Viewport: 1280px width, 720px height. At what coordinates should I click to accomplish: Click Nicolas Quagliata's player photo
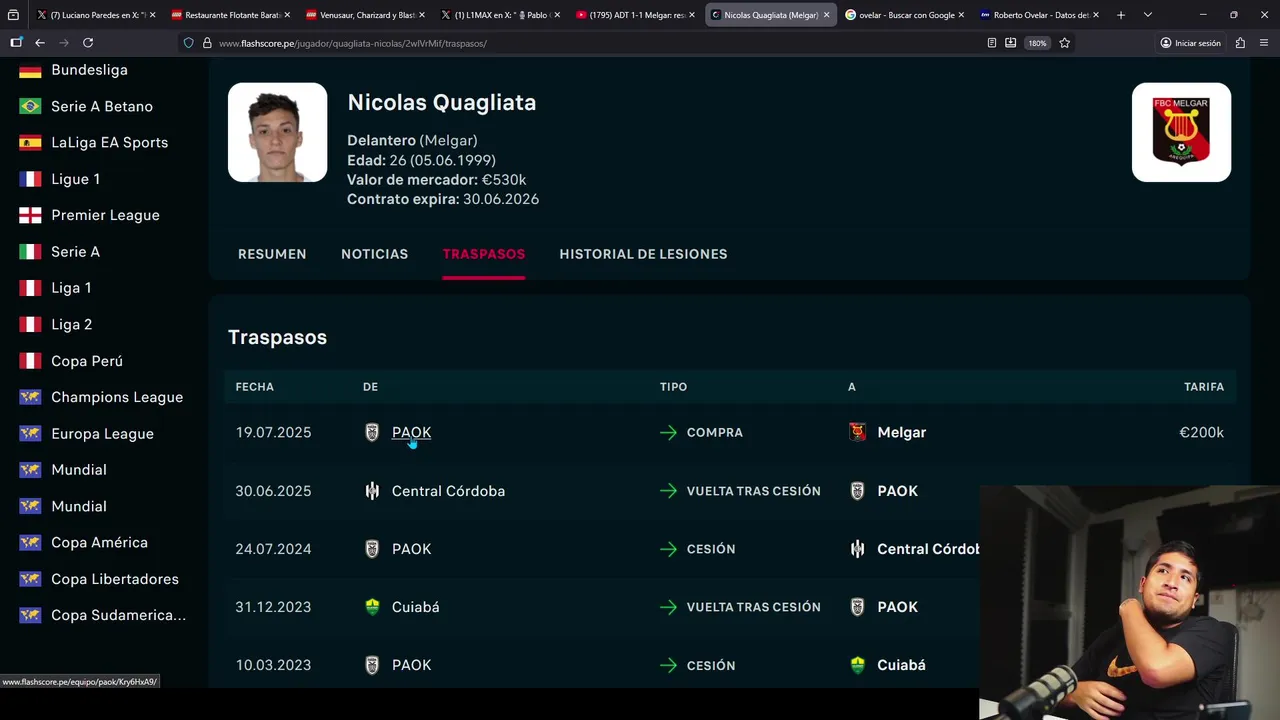coord(277,132)
